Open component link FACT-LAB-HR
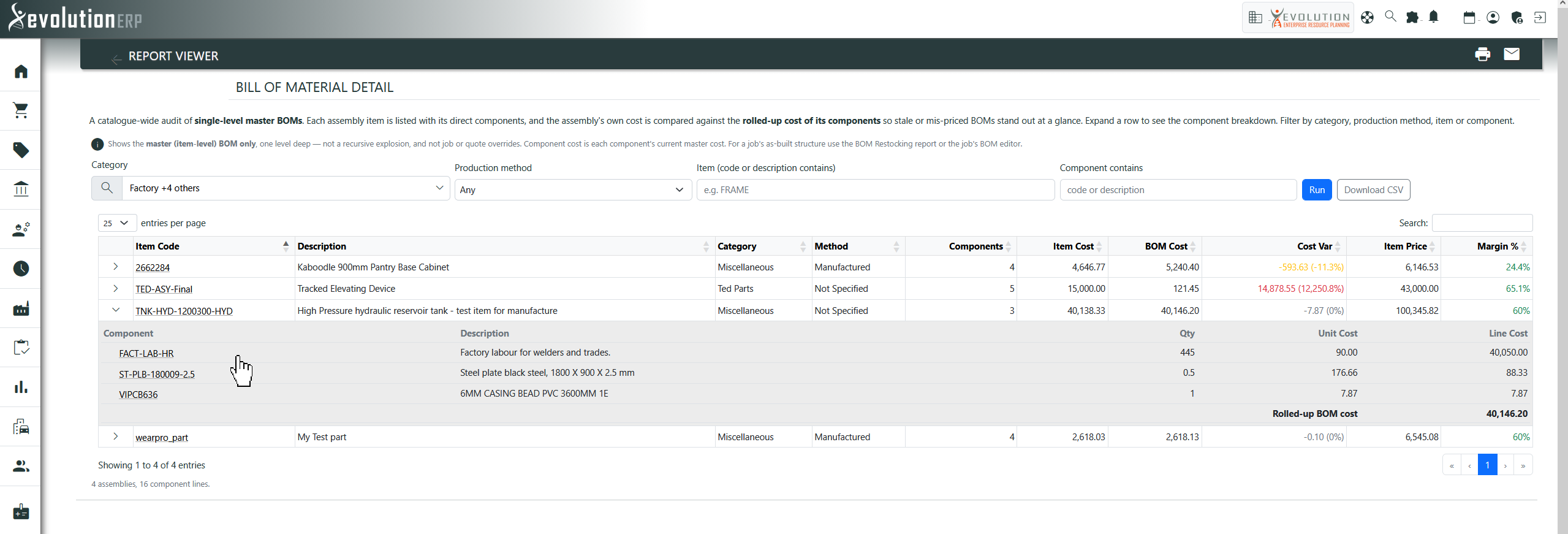Image resolution: width=1568 pixels, height=534 pixels. point(146,354)
